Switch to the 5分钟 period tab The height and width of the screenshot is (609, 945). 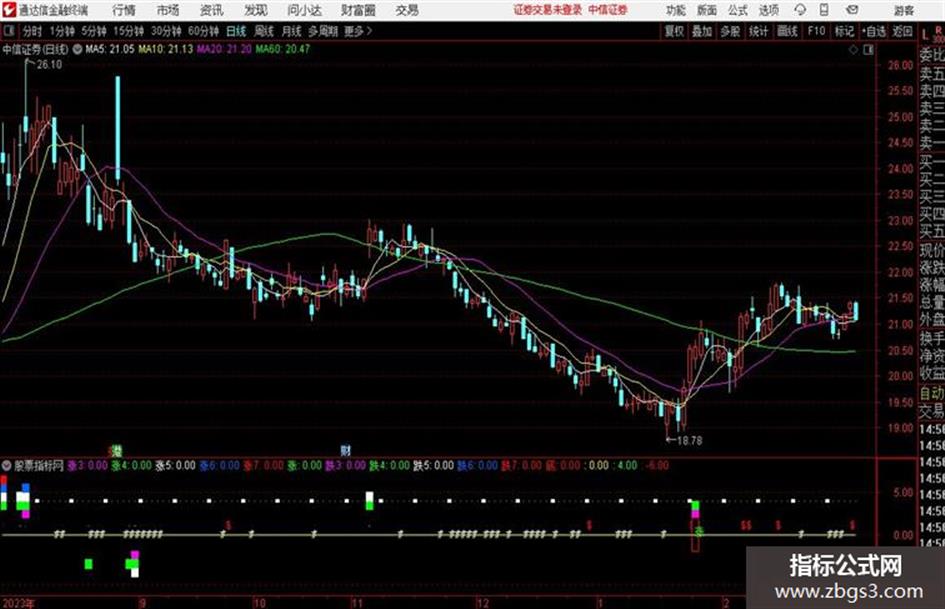click(93, 31)
